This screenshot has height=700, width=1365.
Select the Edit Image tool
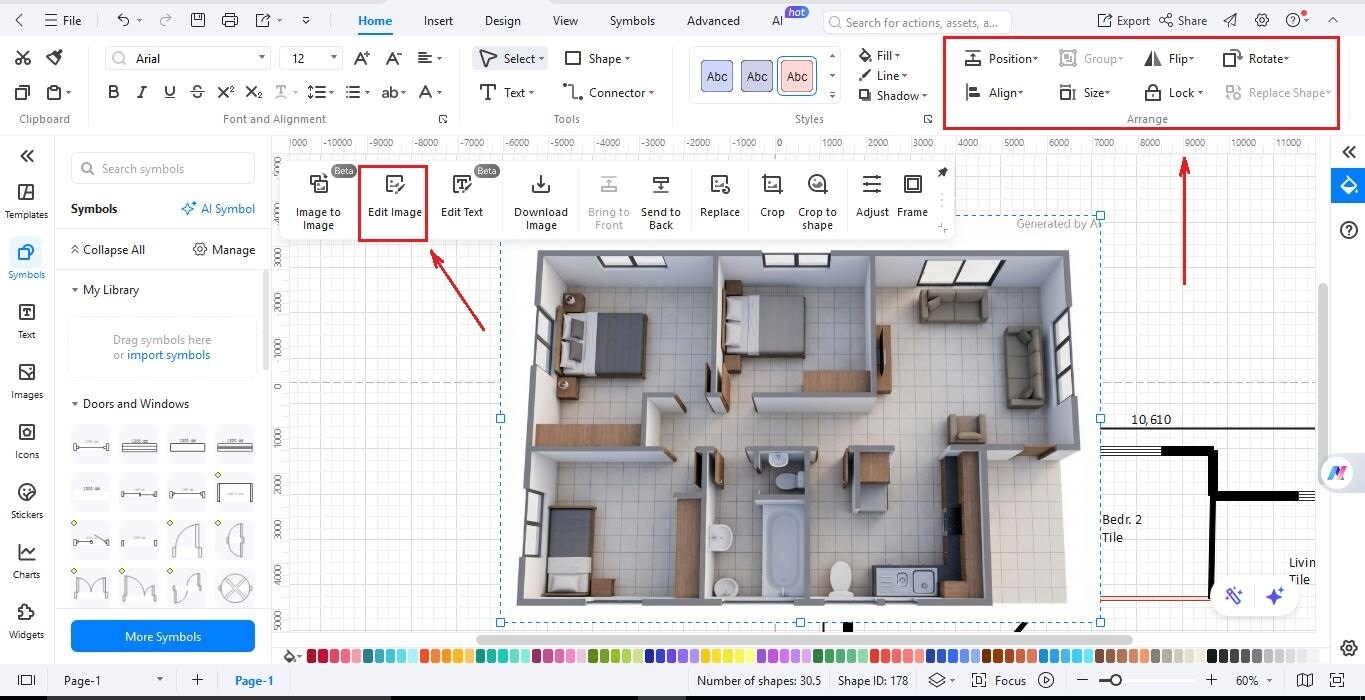click(393, 198)
